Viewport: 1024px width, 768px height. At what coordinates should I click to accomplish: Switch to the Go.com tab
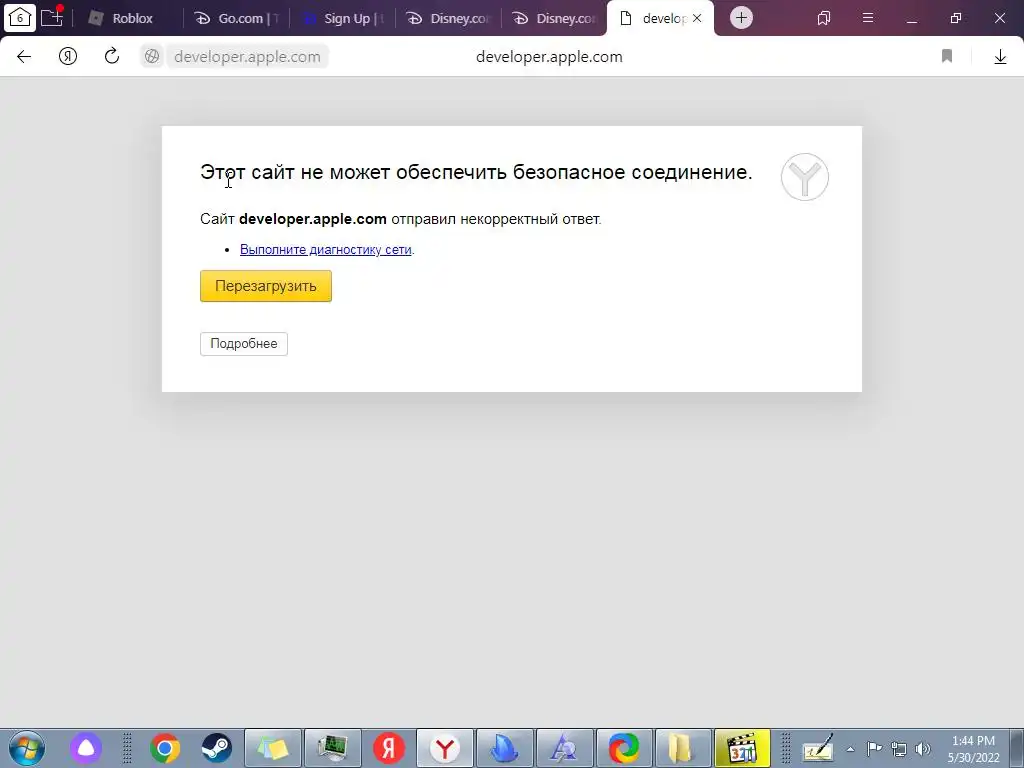coord(238,18)
